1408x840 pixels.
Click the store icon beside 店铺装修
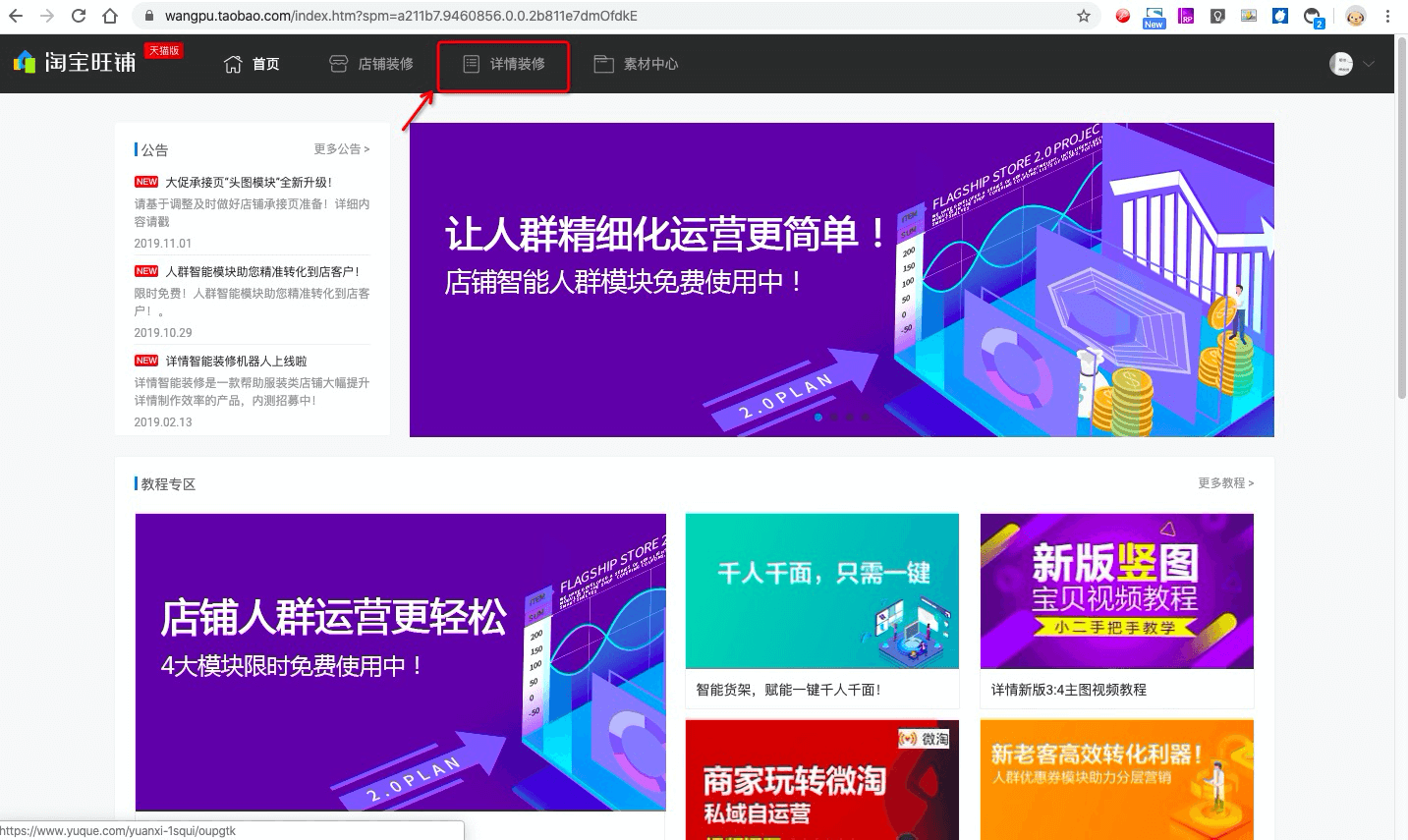338,64
